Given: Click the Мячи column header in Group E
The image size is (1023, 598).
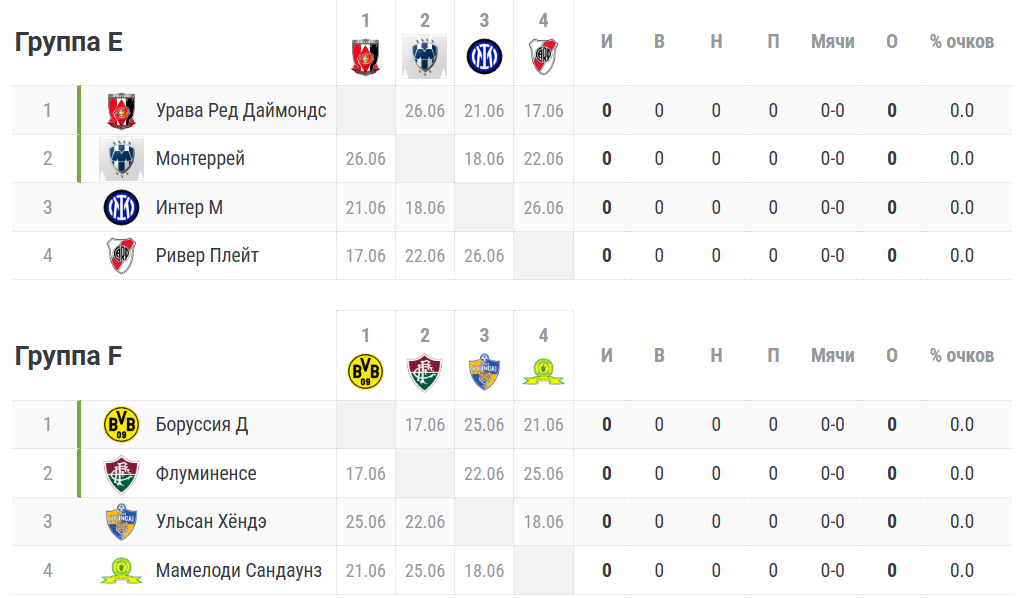Looking at the screenshot, I should click(x=832, y=42).
